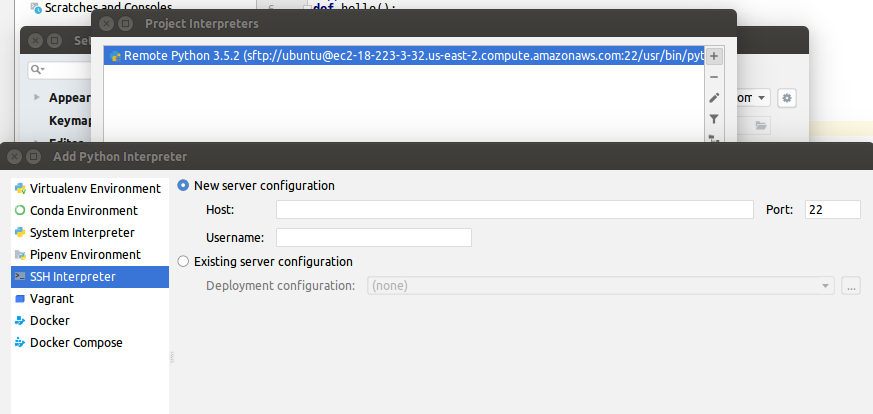Screen dimensions: 873x414
Task: Remove interpreter with minus icon in Project Interpreters
Action: 714,77
